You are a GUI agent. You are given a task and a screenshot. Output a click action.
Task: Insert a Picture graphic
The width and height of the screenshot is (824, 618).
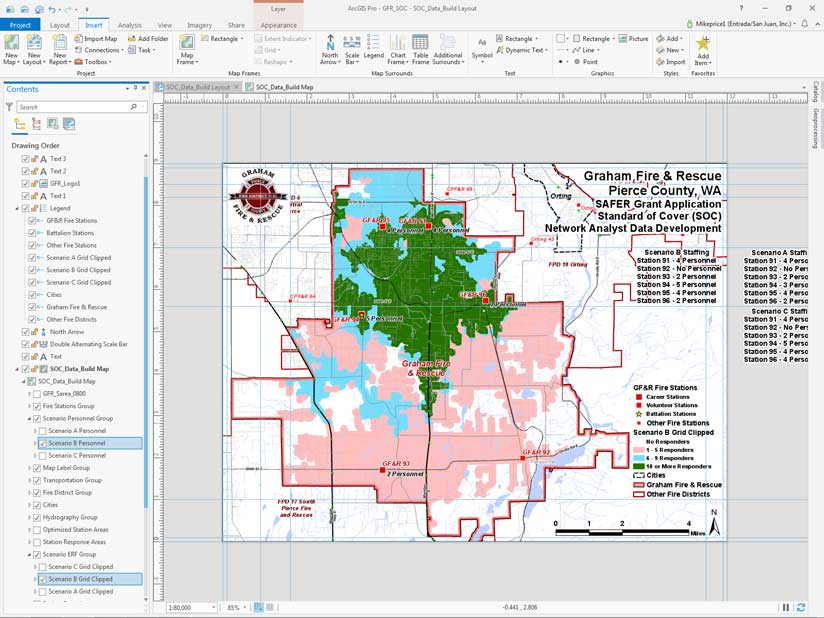tap(633, 38)
